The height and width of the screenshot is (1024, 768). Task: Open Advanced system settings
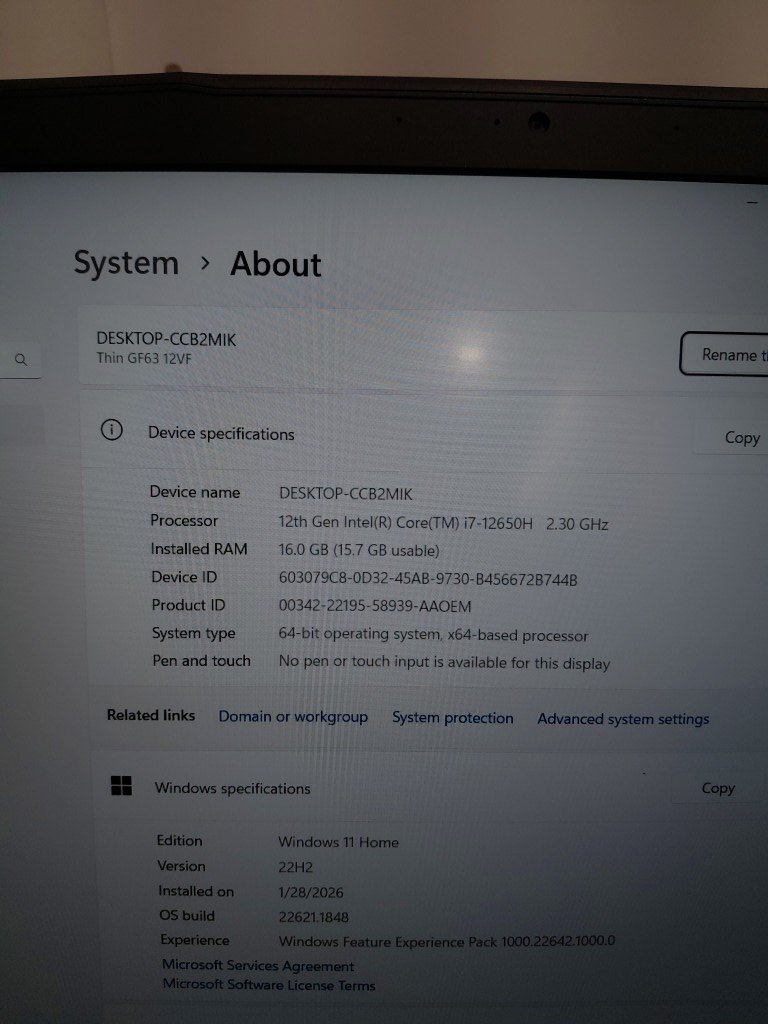tap(623, 719)
